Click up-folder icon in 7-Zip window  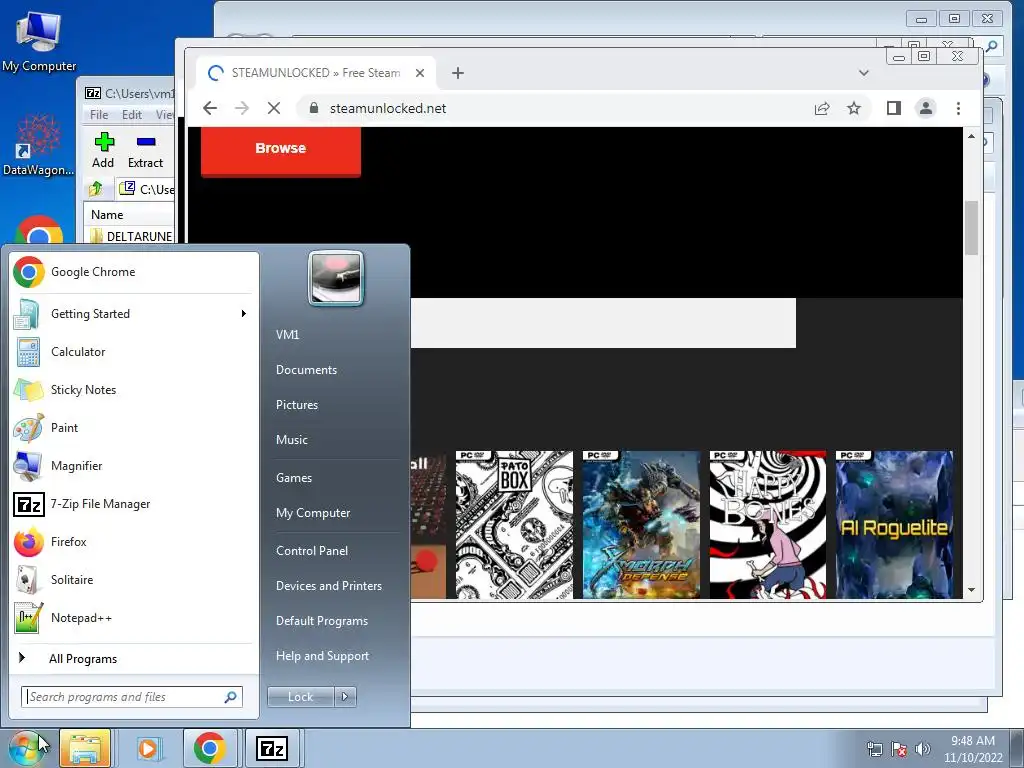coord(96,189)
